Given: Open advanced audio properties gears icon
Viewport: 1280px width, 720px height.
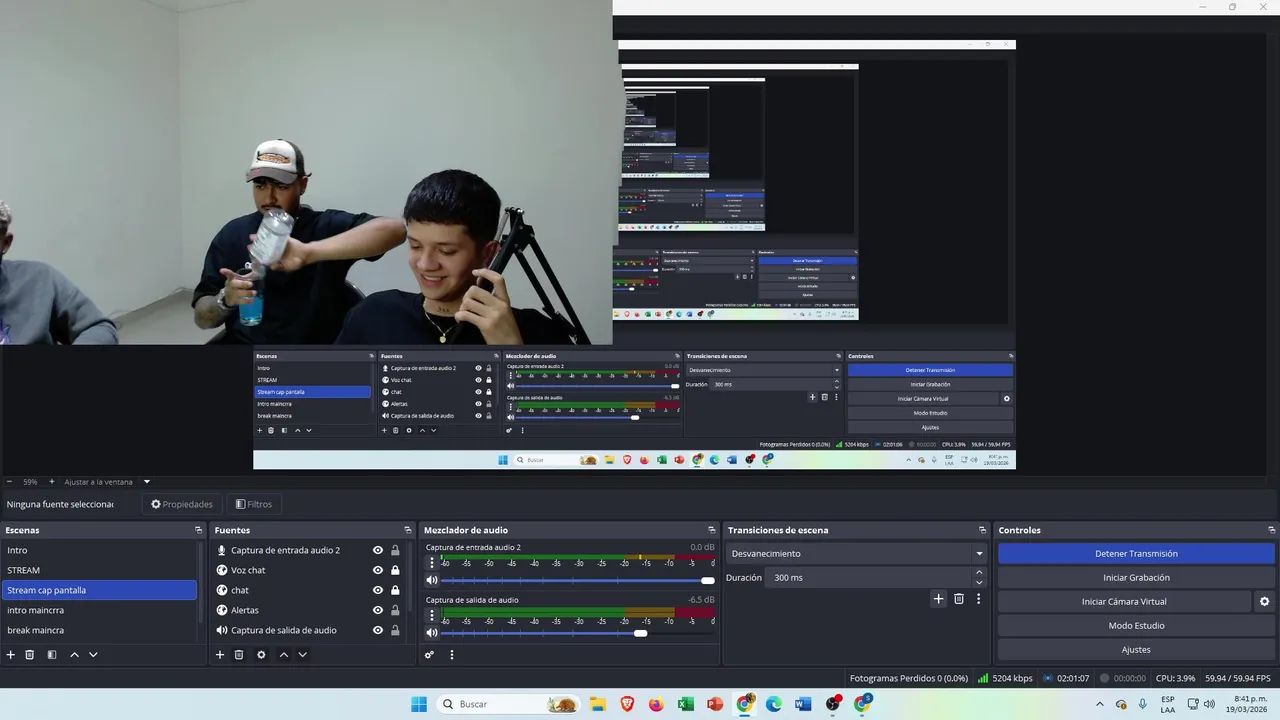Looking at the screenshot, I should pos(429,655).
